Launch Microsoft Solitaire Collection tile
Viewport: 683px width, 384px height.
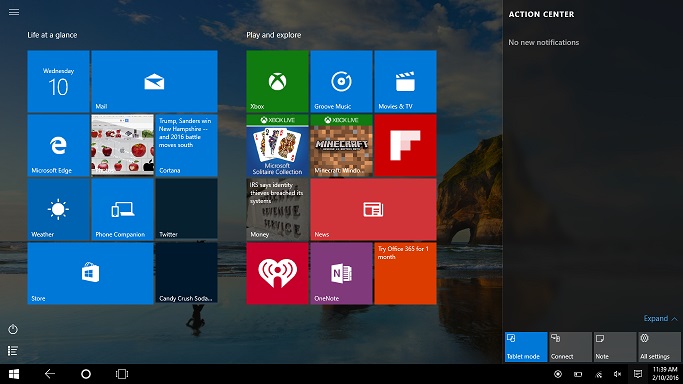[x=277, y=145]
